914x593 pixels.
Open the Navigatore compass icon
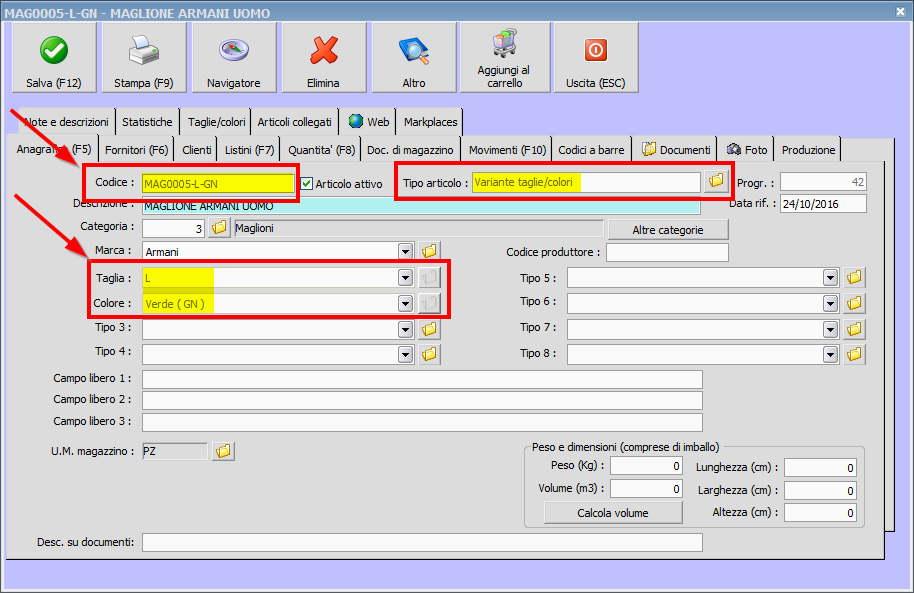tap(233, 50)
